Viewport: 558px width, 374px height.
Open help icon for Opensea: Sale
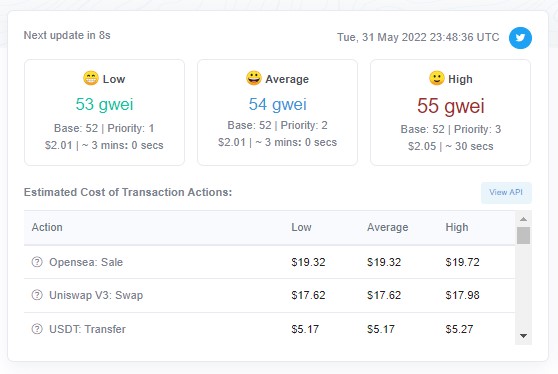tap(37, 262)
